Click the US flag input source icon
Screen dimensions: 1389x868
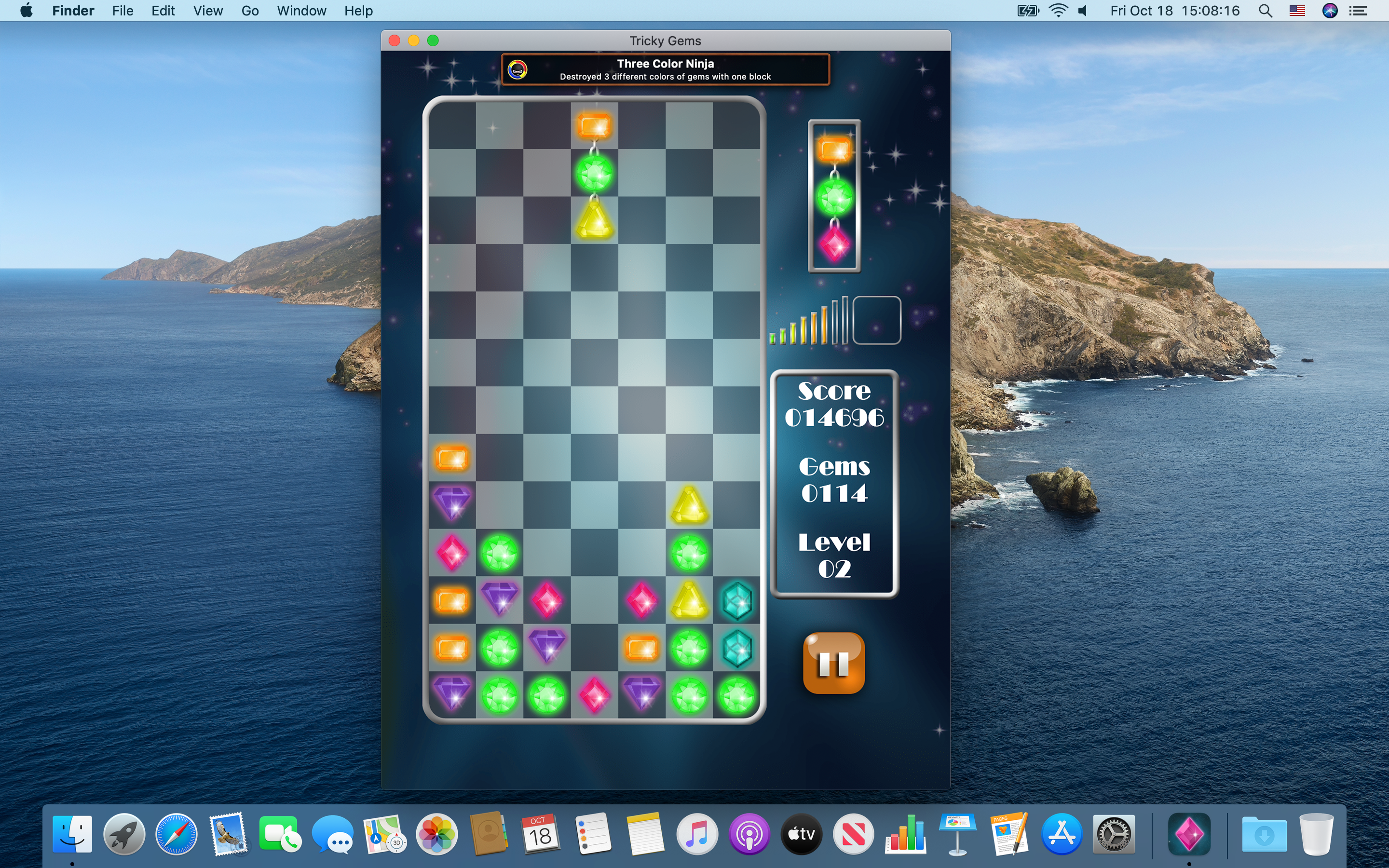[1297, 10]
